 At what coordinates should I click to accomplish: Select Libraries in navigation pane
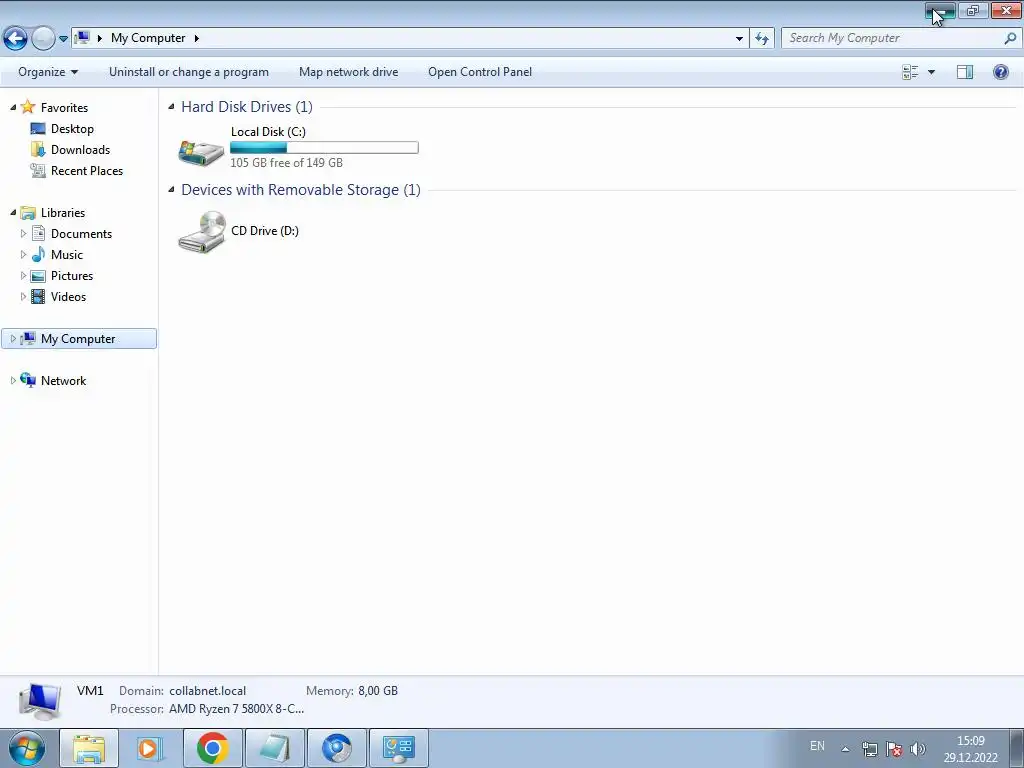point(63,213)
